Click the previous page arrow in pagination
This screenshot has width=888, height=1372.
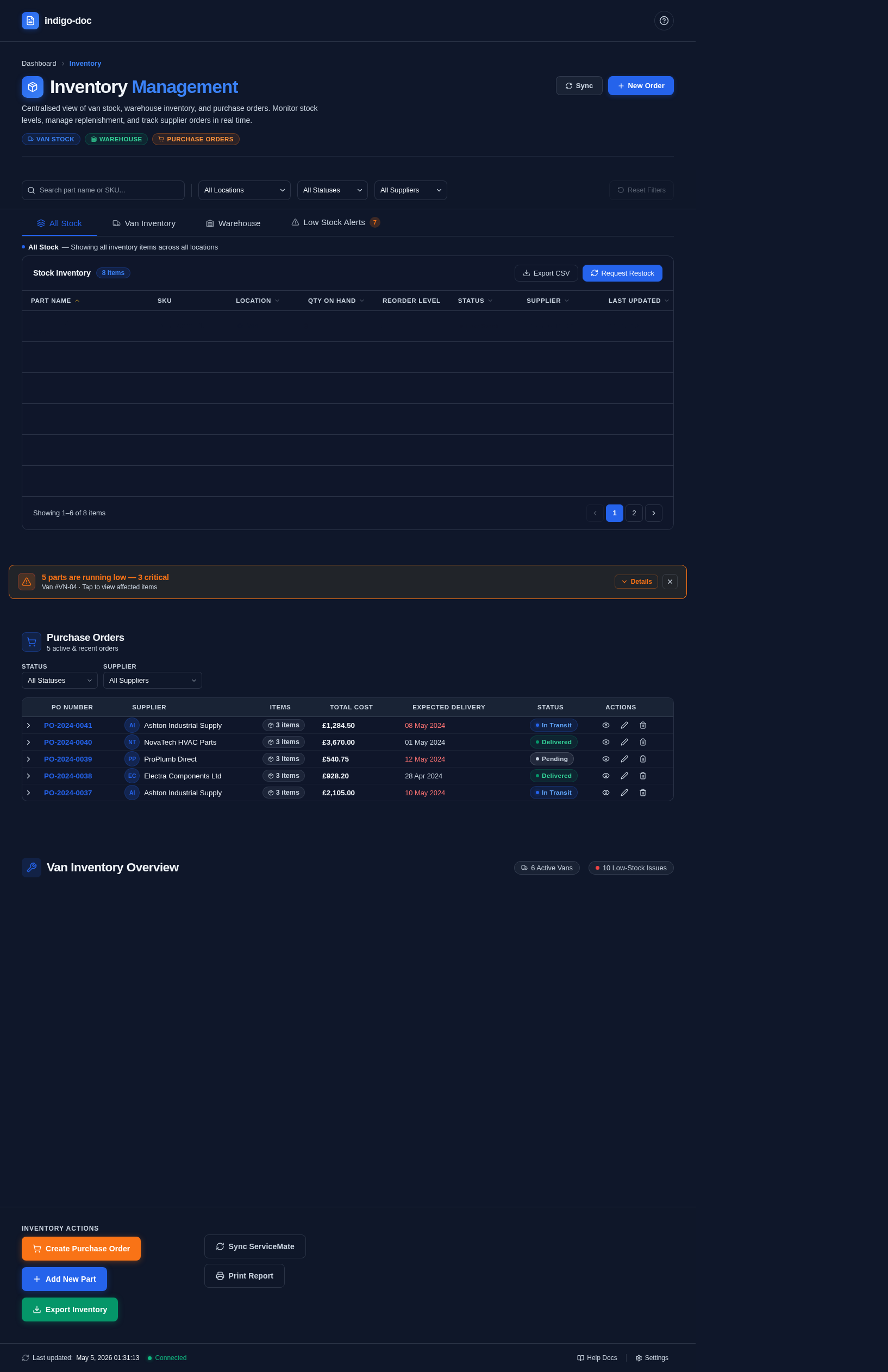pyautogui.click(x=595, y=513)
